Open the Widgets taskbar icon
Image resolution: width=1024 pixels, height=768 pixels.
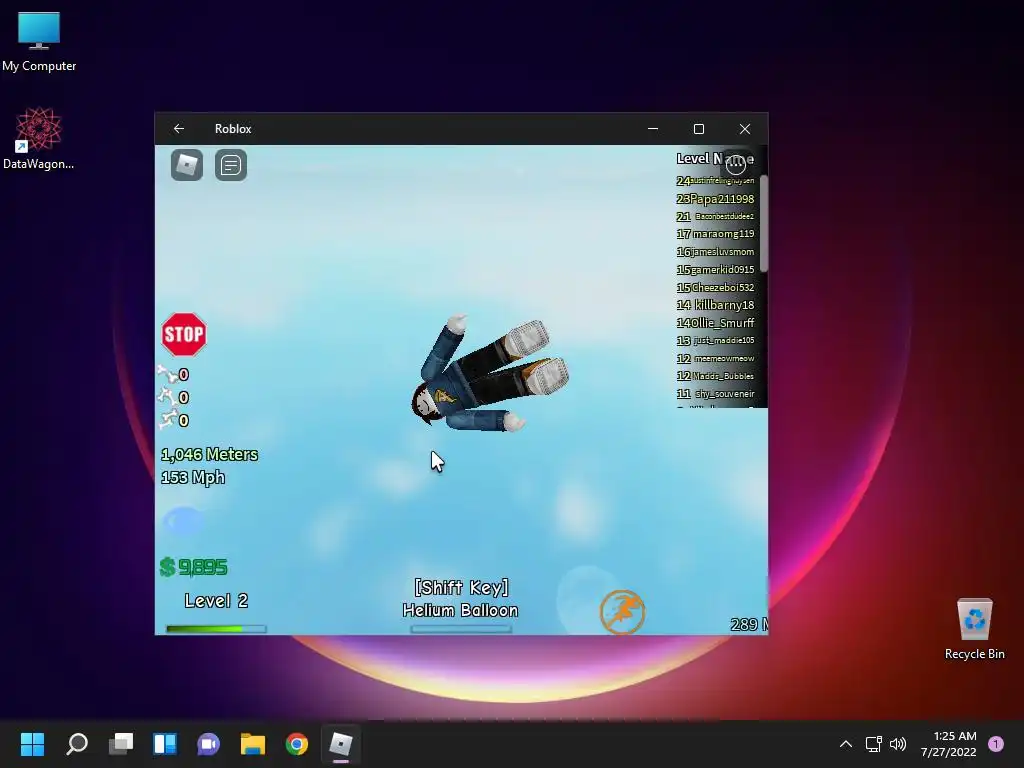click(x=165, y=744)
